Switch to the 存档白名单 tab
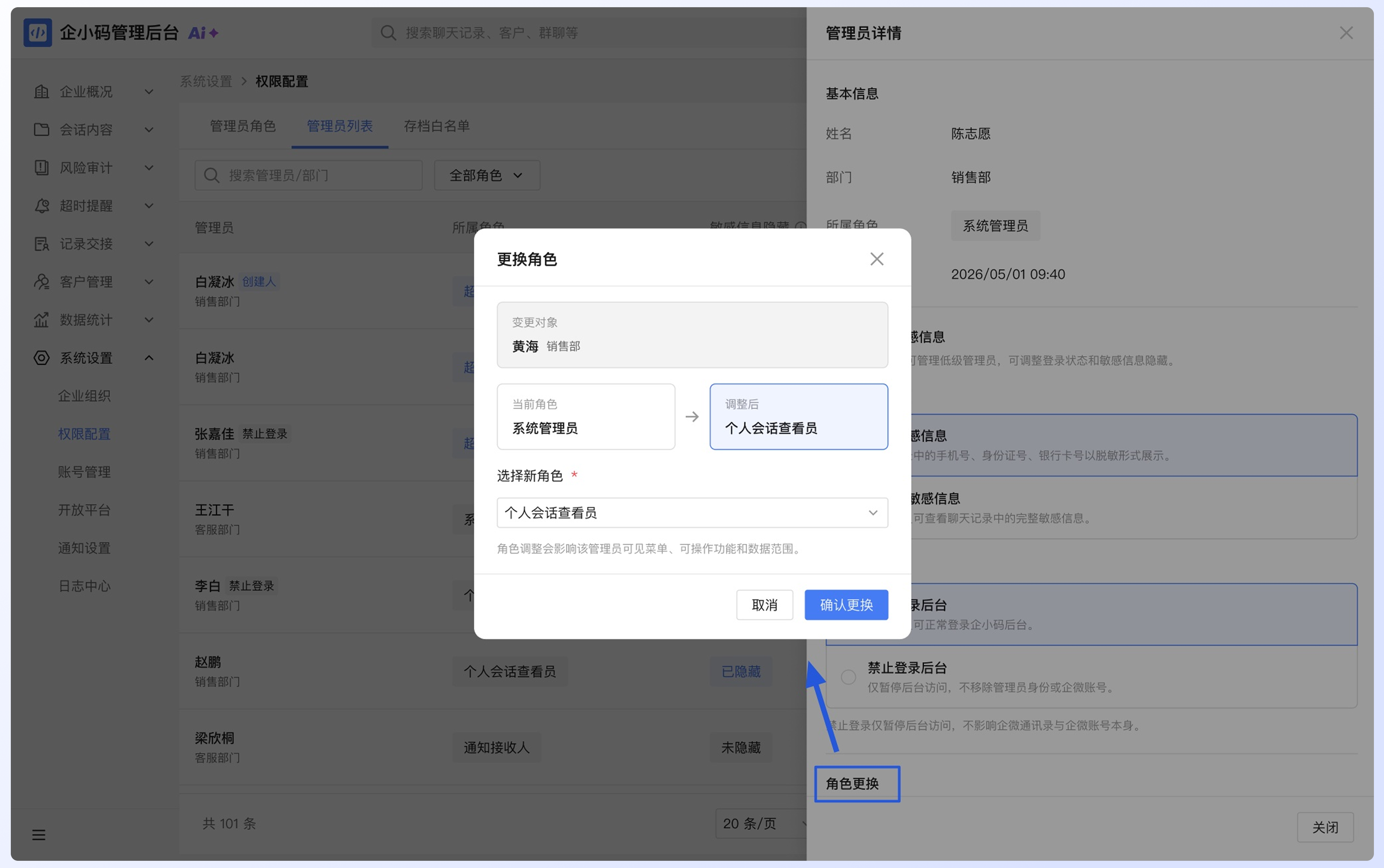The width and height of the screenshot is (1384, 868). click(437, 126)
